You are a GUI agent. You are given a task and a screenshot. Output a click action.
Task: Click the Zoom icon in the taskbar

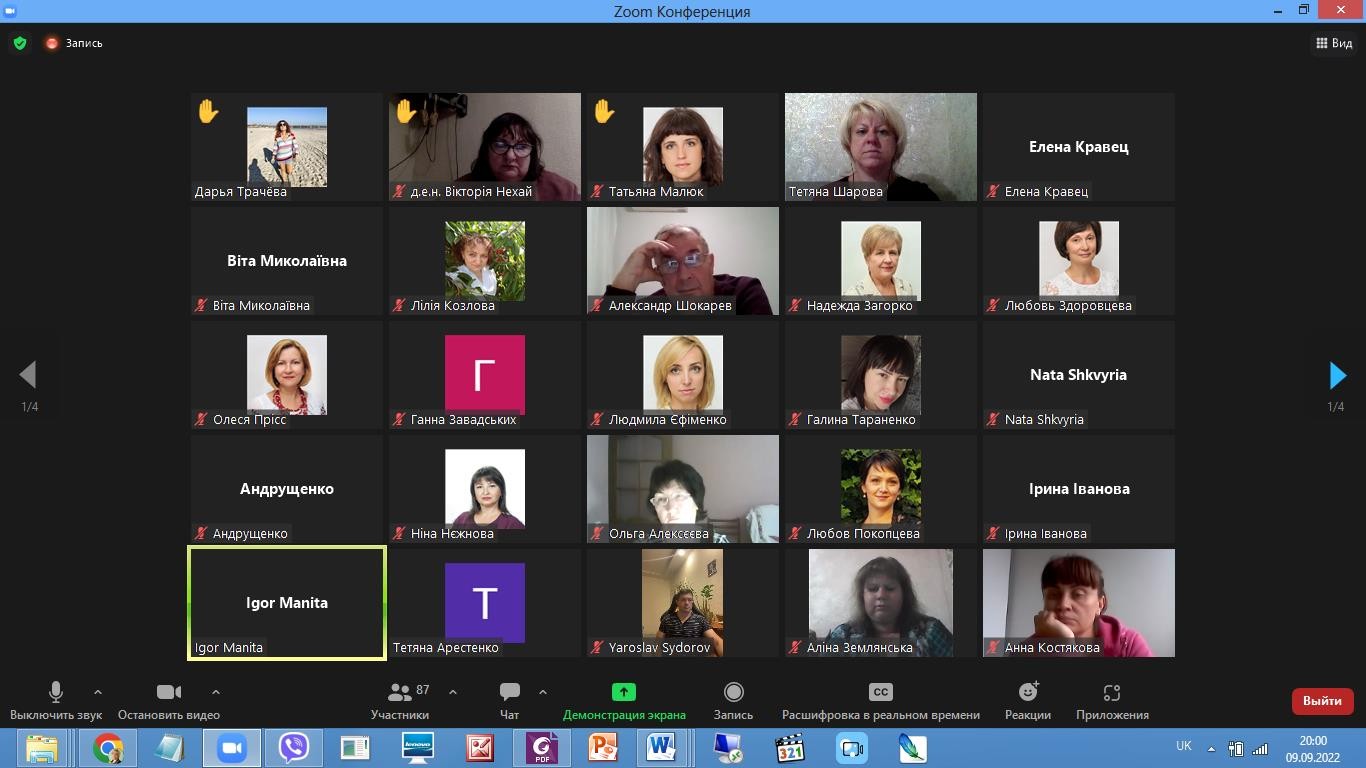pyautogui.click(x=232, y=748)
